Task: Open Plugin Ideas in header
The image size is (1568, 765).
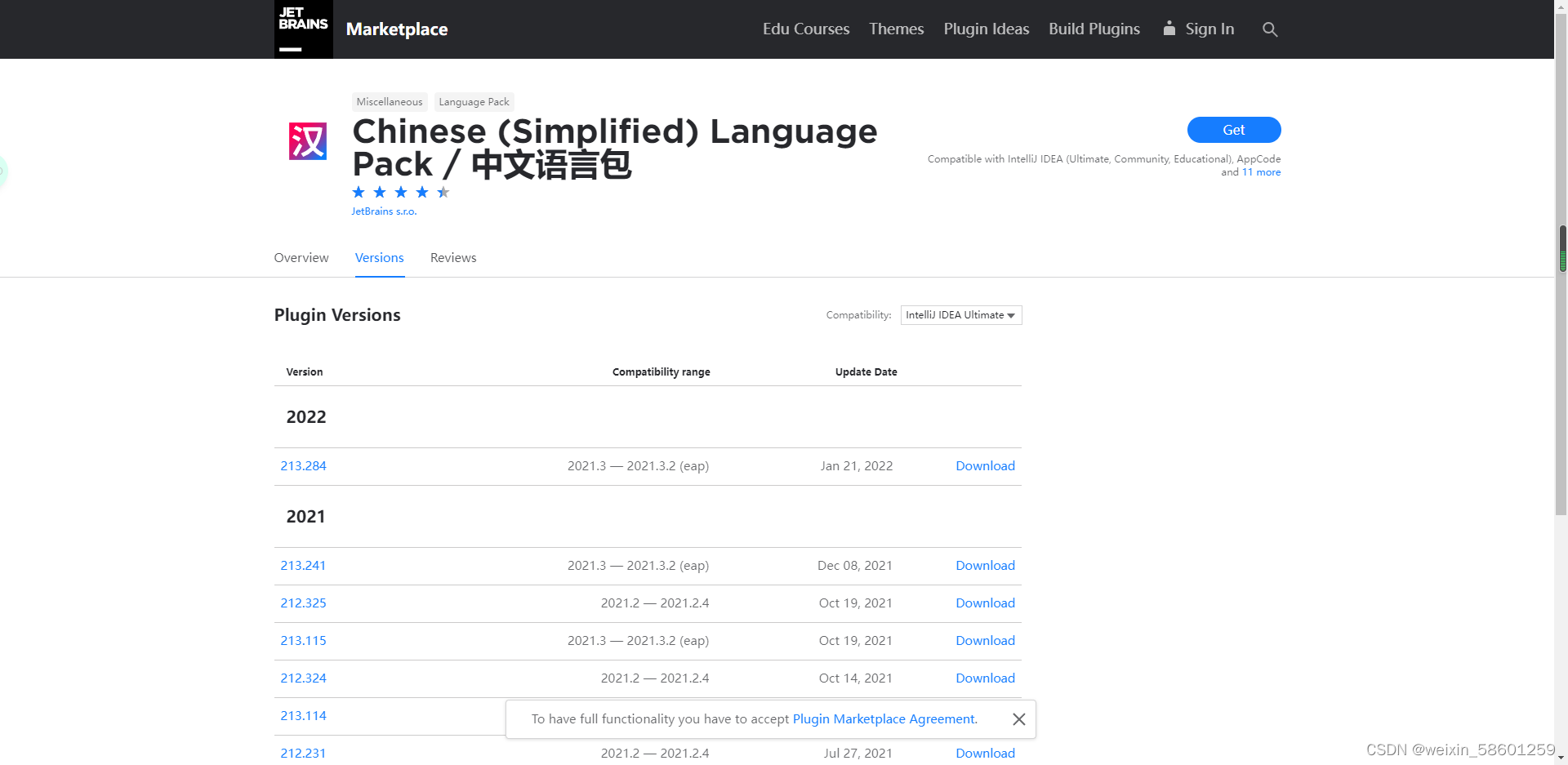Action: tap(987, 29)
